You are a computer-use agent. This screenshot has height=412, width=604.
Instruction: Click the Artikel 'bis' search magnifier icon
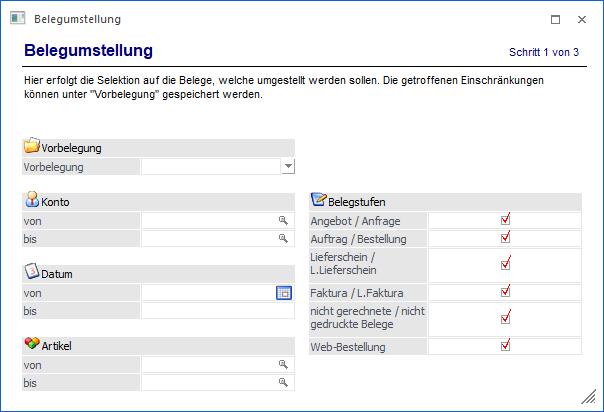(x=283, y=383)
